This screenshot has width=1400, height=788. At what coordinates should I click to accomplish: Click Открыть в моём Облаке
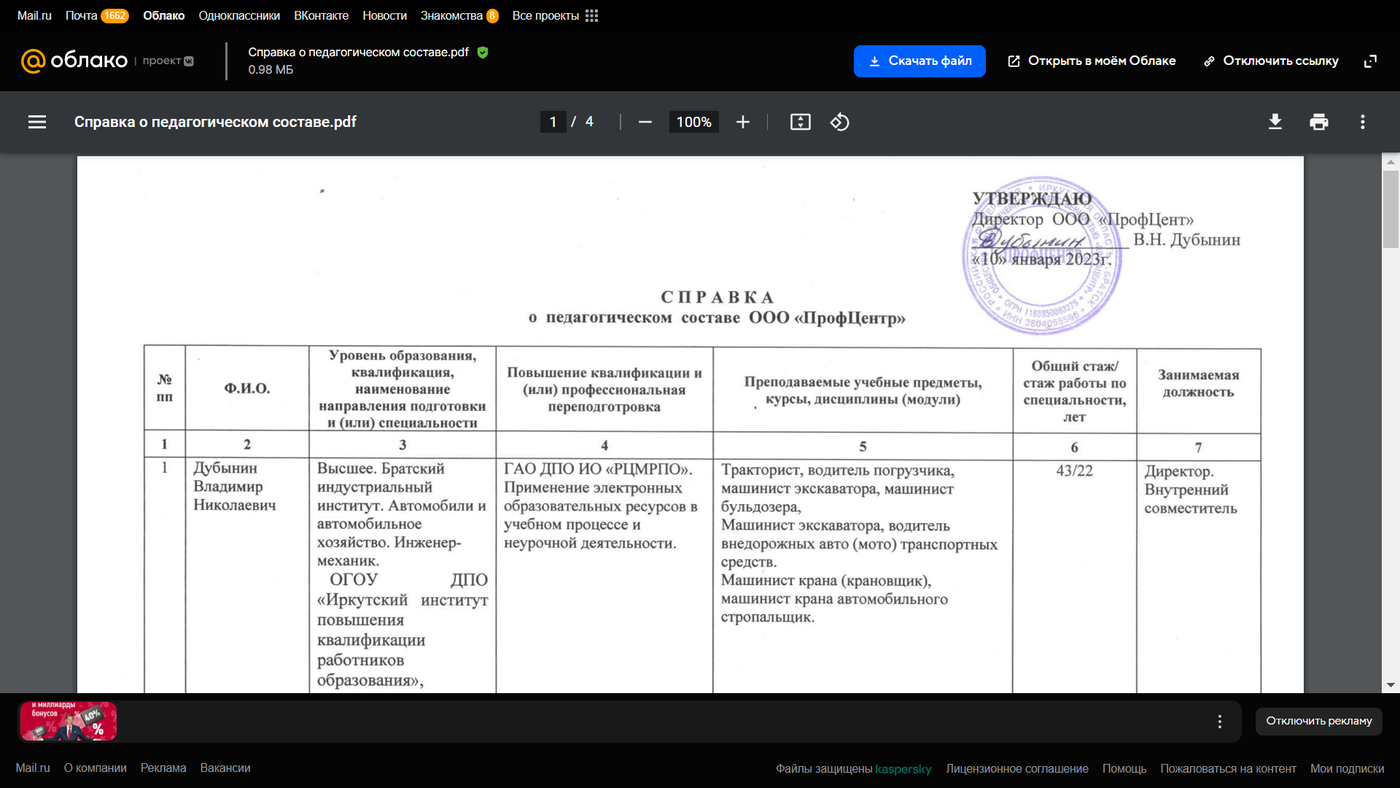pyautogui.click(x=1092, y=61)
